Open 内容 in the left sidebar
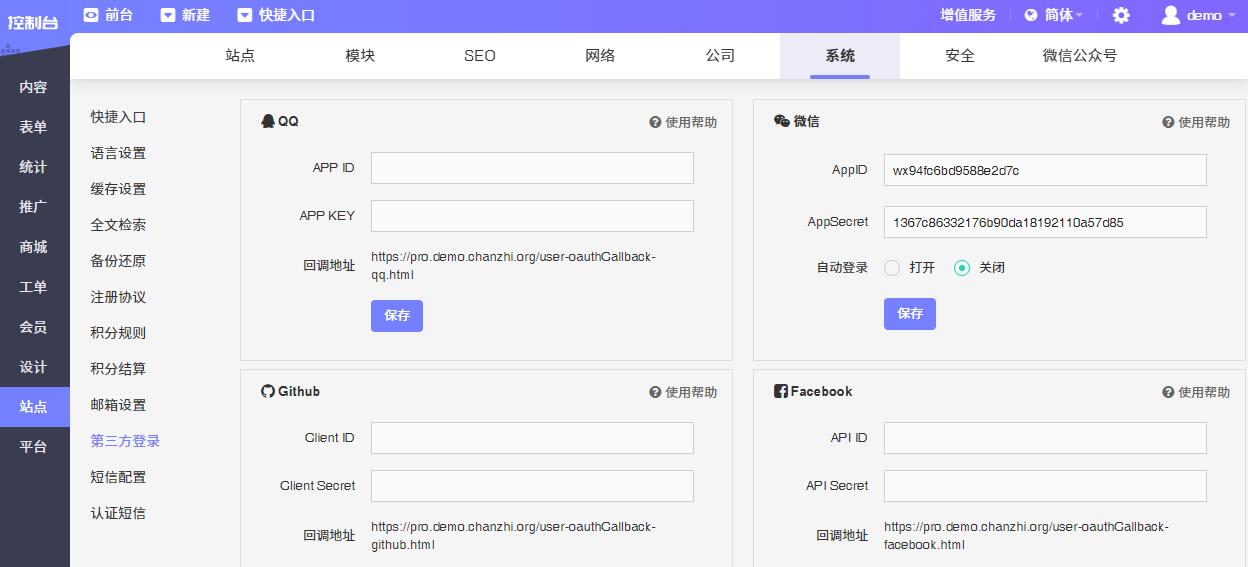Screen dimensions: 1248x567 coord(35,87)
